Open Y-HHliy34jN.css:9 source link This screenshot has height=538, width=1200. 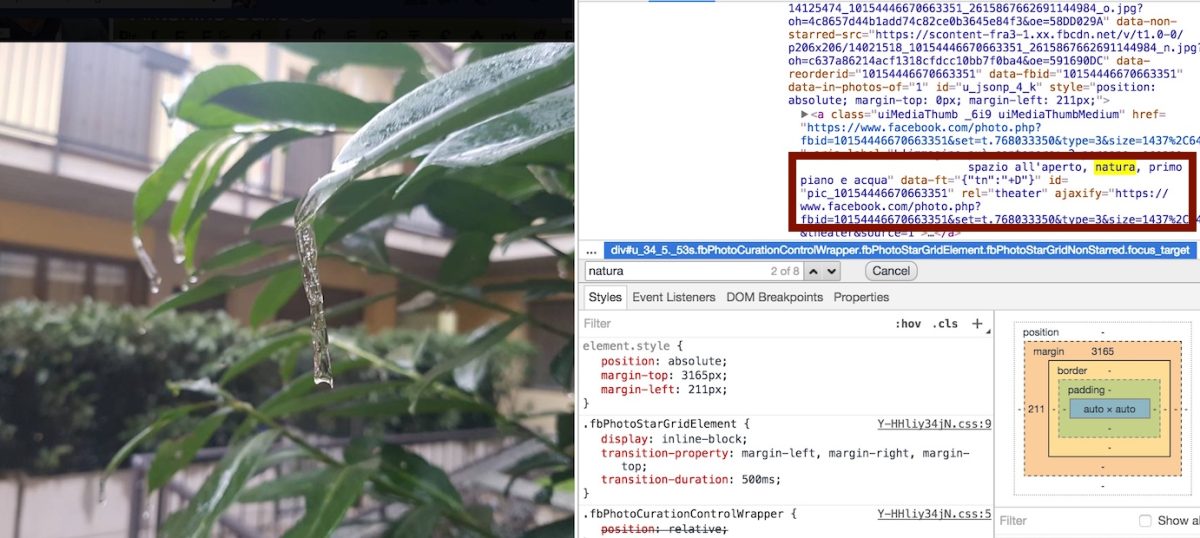coord(934,424)
